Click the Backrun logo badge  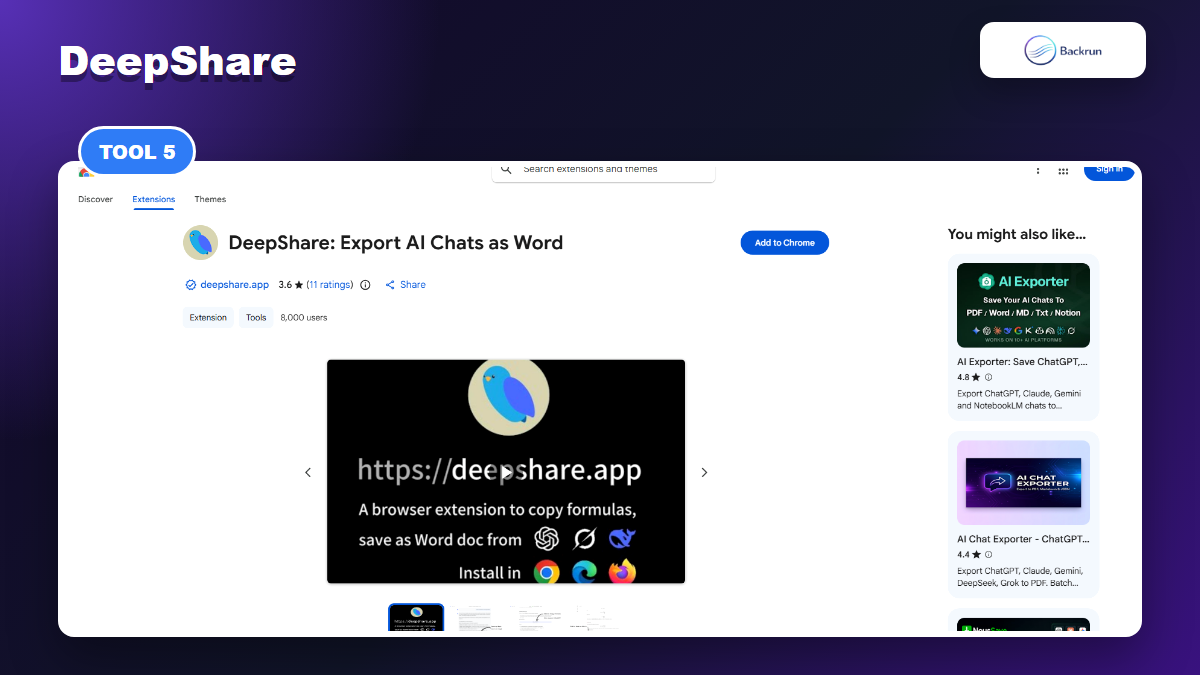[1063, 50]
